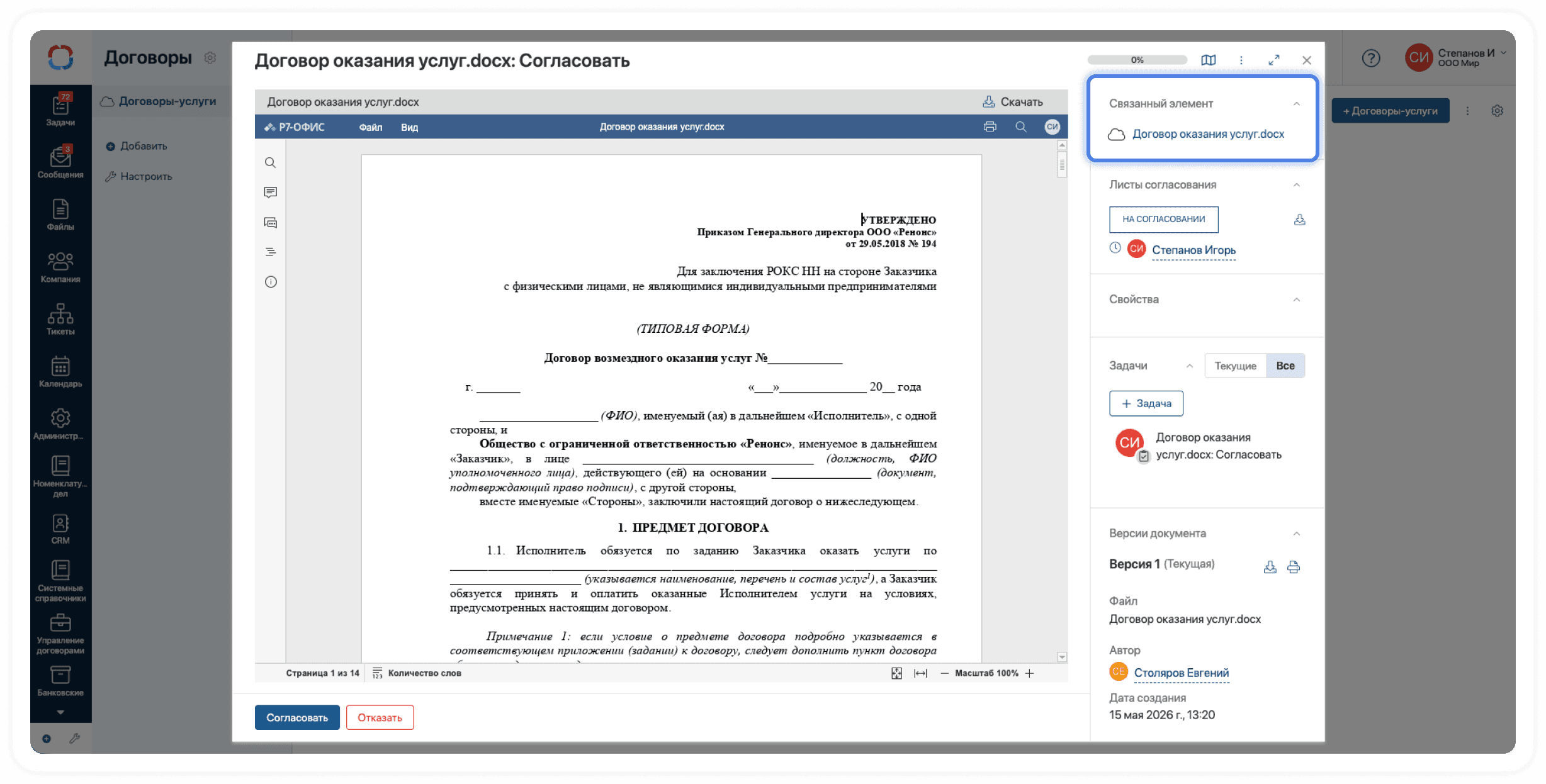The width and height of the screenshot is (1546, 784).
Task: Click the НА СОГЛАСОВАНИИ status button
Action: coord(1164,220)
